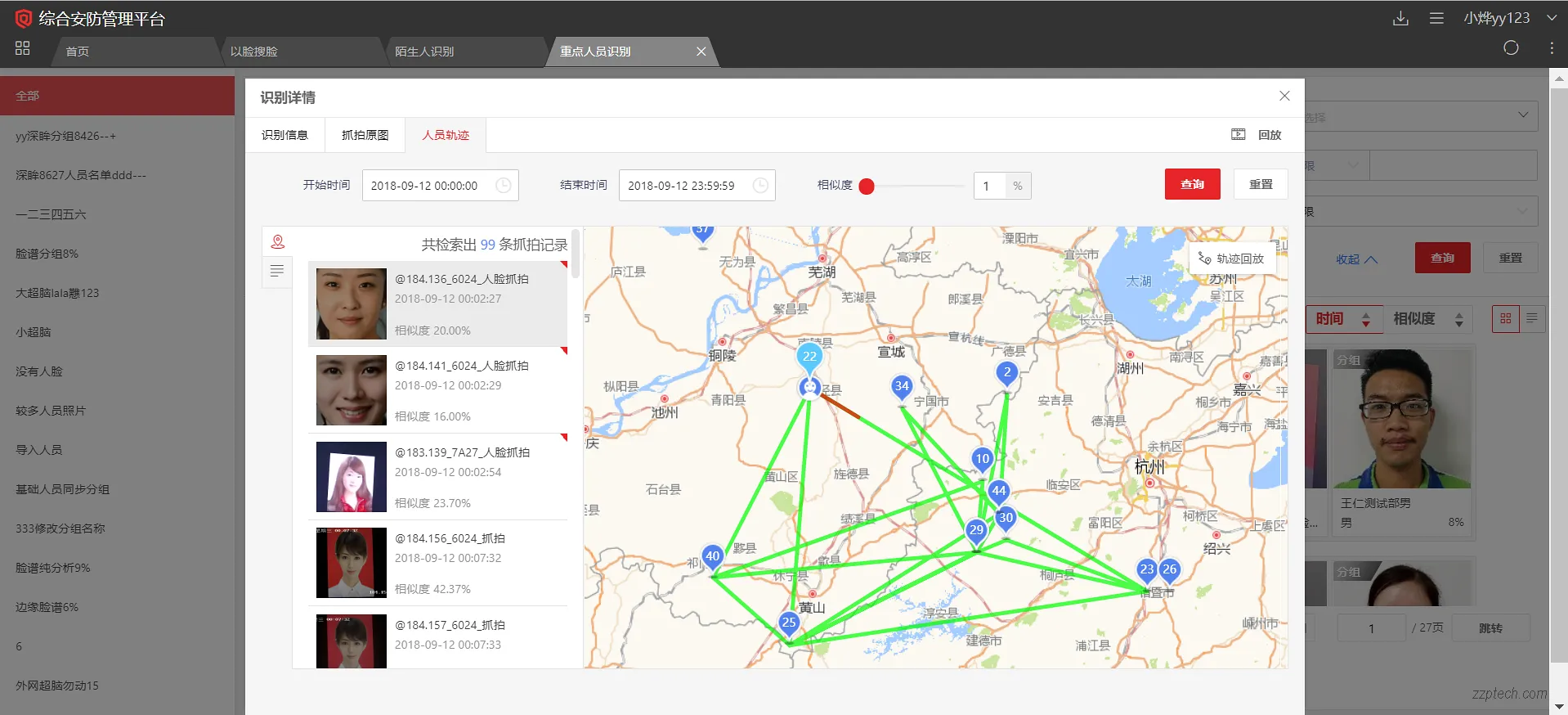The height and width of the screenshot is (715, 1568).
Task: Click map marker number 22
Action: (809, 357)
